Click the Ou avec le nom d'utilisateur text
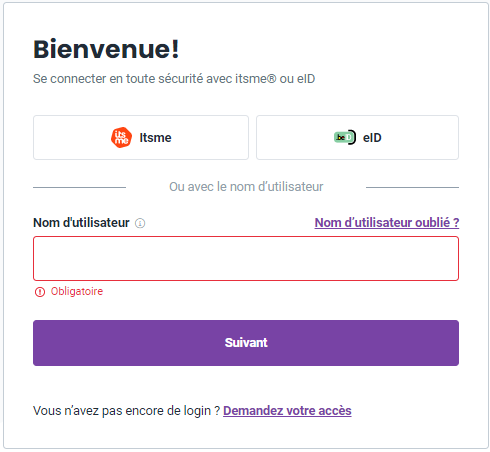The height and width of the screenshot is (452, 490). coord(246,187)
